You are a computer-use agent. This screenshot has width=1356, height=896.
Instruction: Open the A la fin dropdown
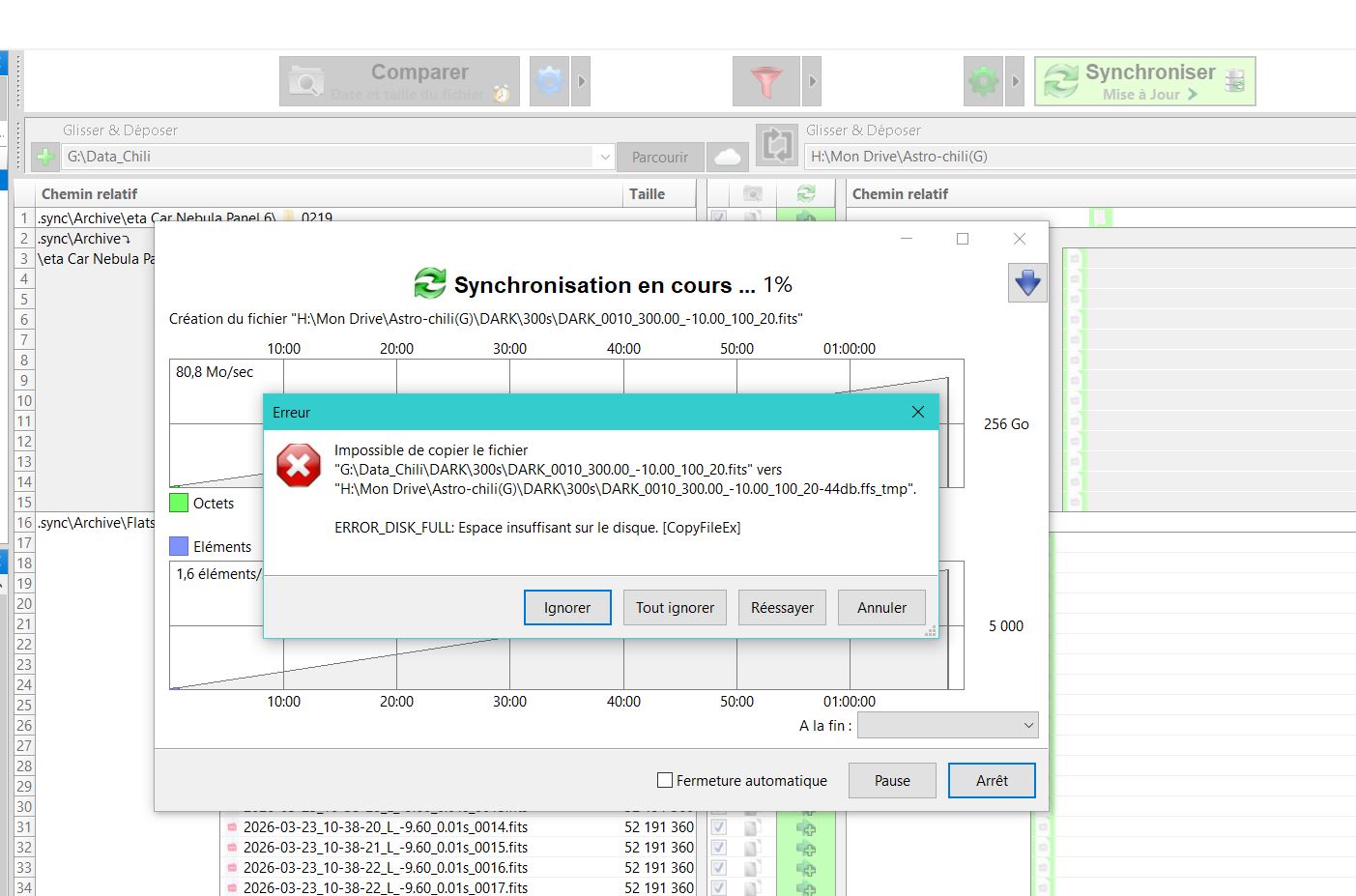(x=947, y=725)
